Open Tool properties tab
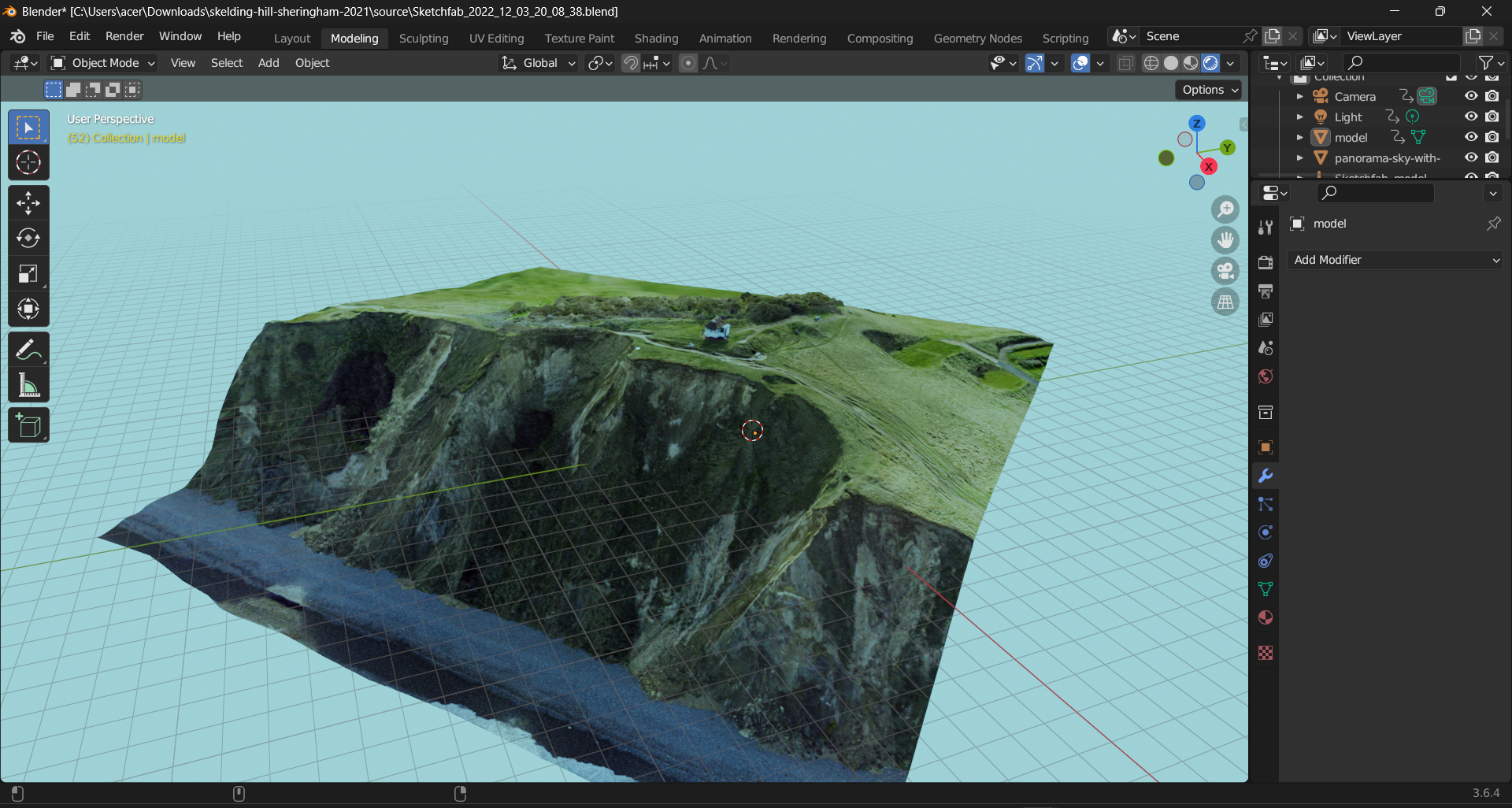The width and height of the screenshot is (1512, 808). click(1266, 228)
